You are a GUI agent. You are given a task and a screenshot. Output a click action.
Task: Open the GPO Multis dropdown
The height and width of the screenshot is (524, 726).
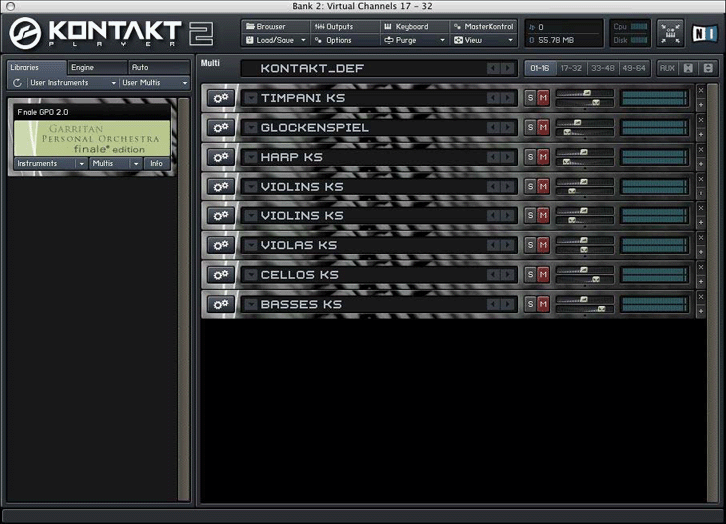(115, 163)
